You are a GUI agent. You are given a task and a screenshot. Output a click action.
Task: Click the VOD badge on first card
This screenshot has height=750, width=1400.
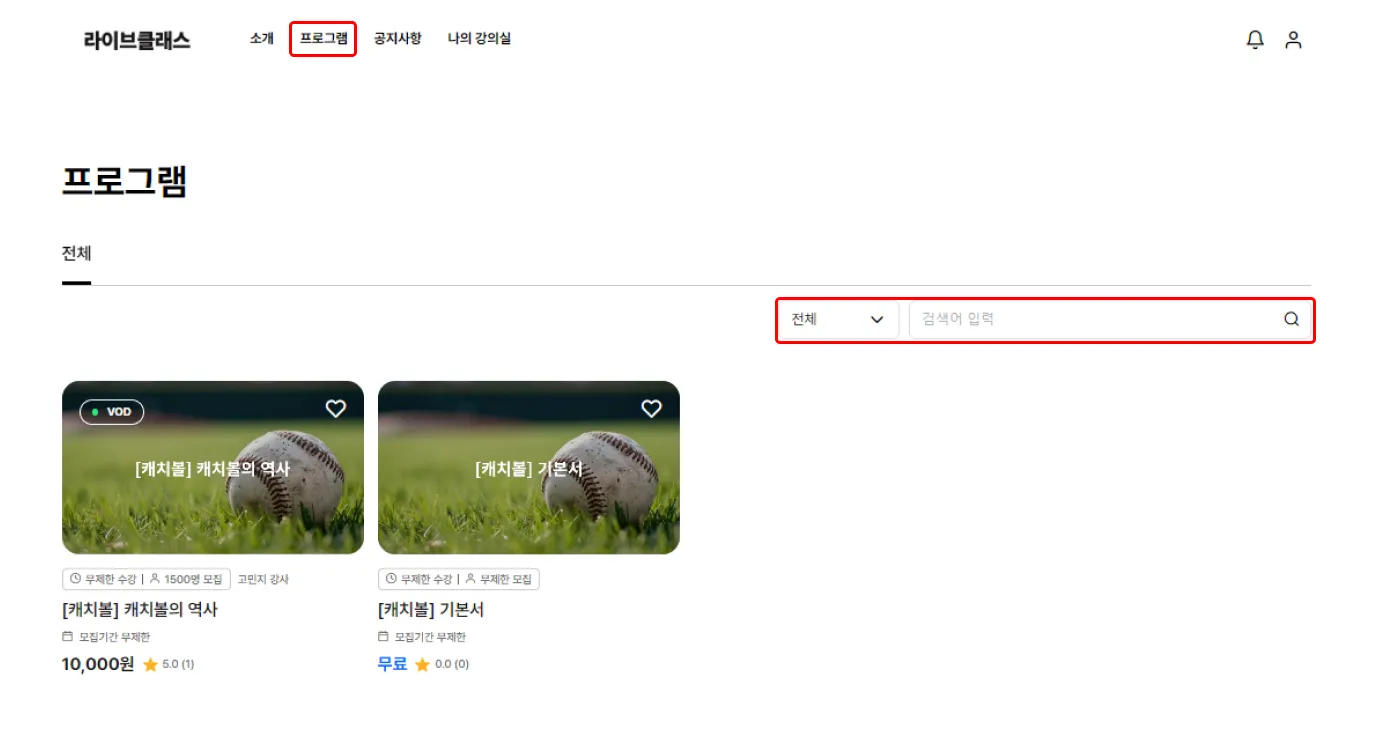112,412
